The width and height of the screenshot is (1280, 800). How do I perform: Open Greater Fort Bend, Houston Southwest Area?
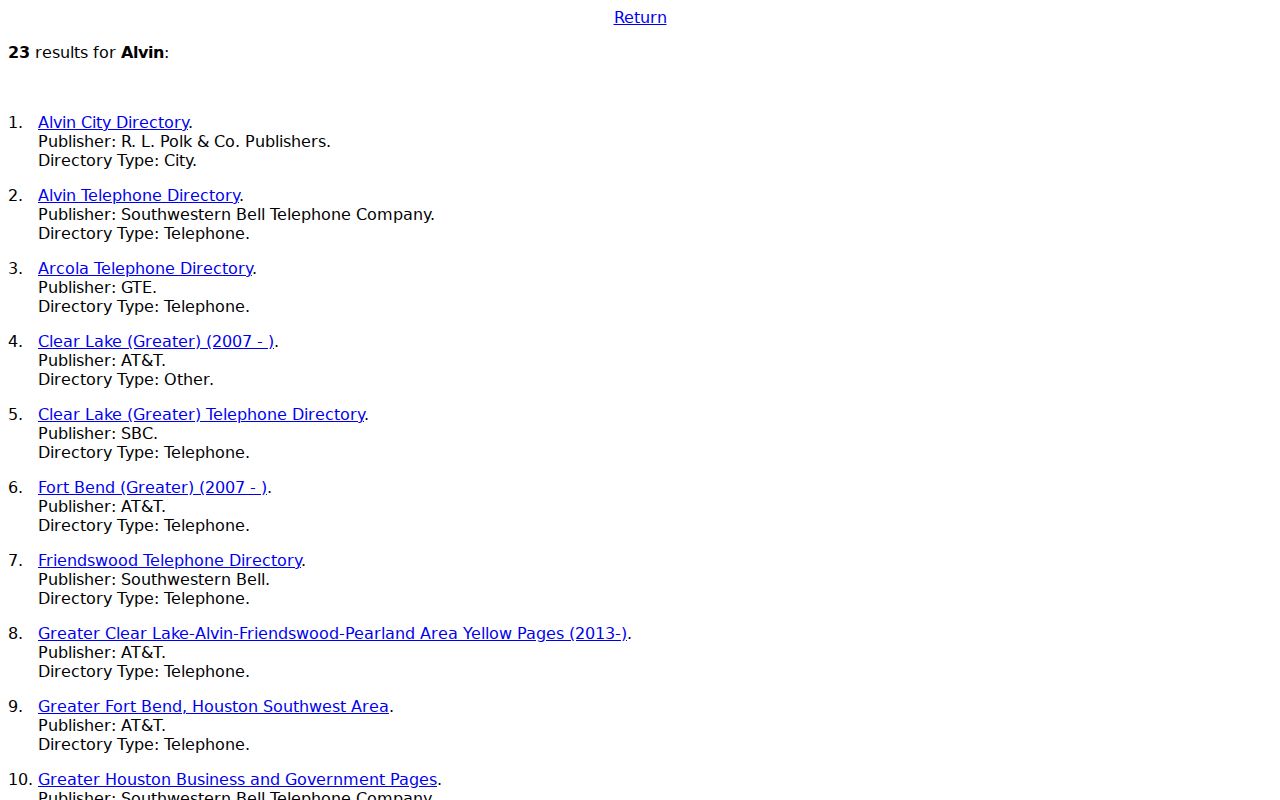click(x=213, y=706)
